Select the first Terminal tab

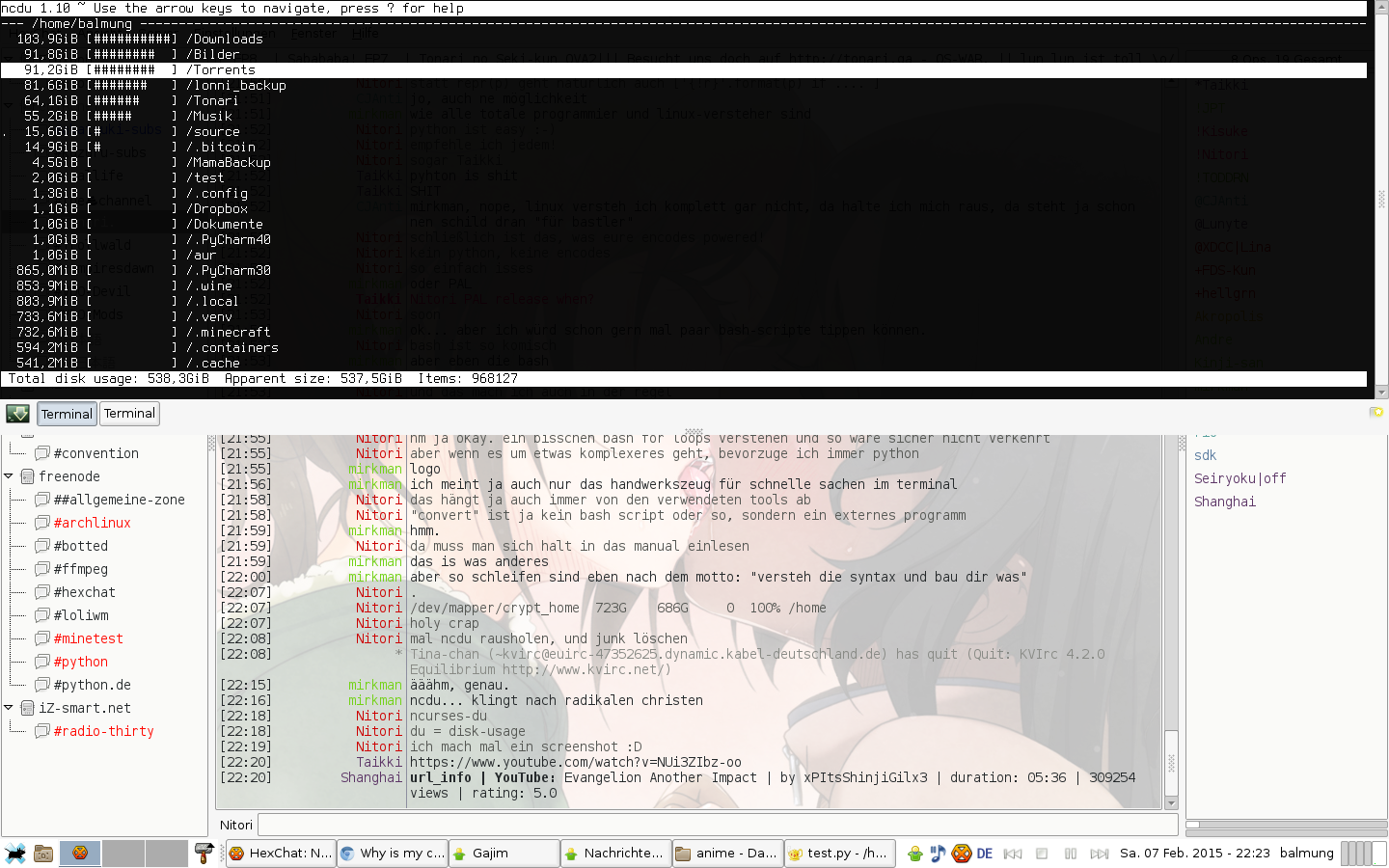pyautogui.click(x=67, y=414)
